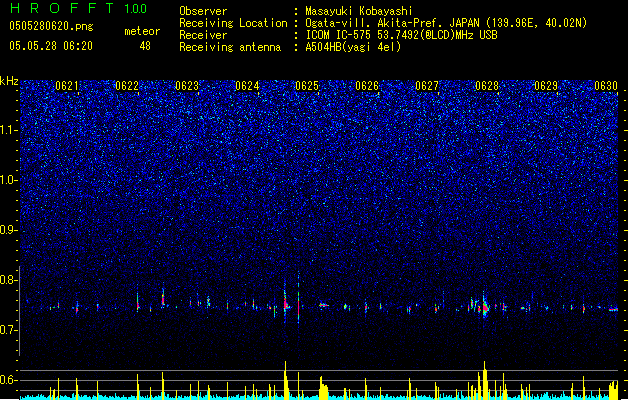Click the bright meteor echo near 0628
The image size is (629, 400).
[485, 308]
